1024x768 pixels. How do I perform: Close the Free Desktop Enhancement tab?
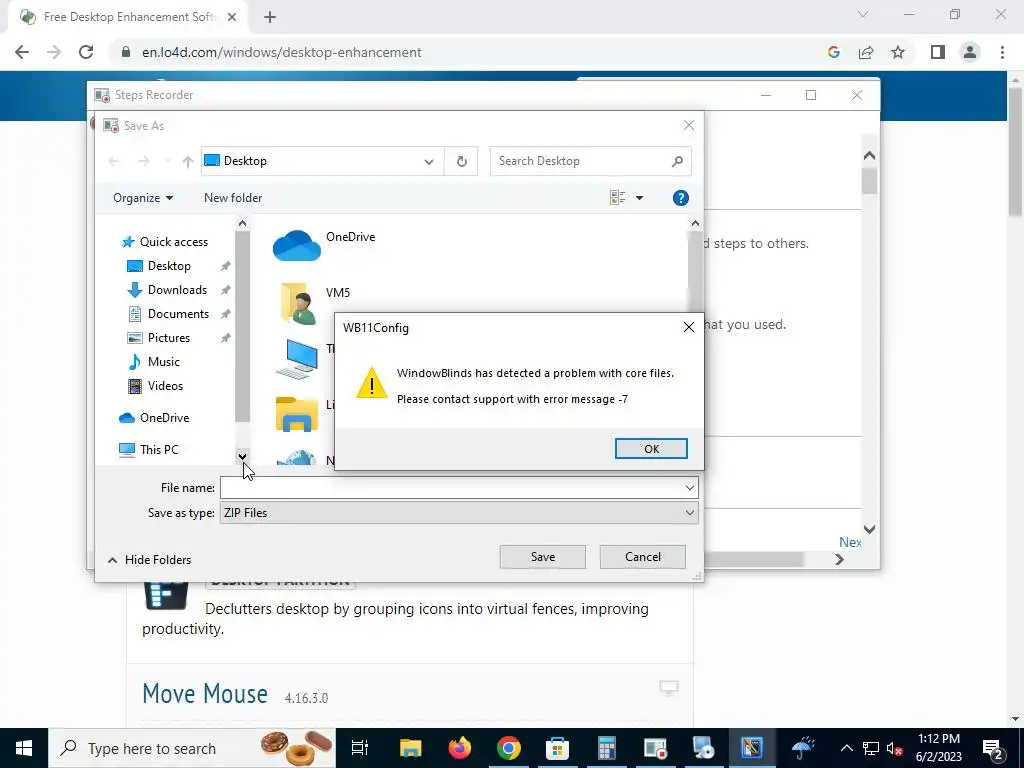click(x=232, y=17)
